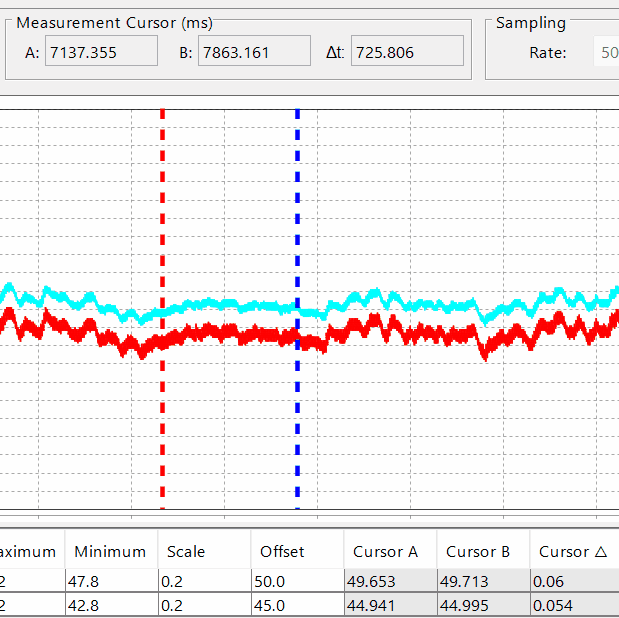
Task: Edit the Offset cell showing 45.0
Action: pos(297,605)
